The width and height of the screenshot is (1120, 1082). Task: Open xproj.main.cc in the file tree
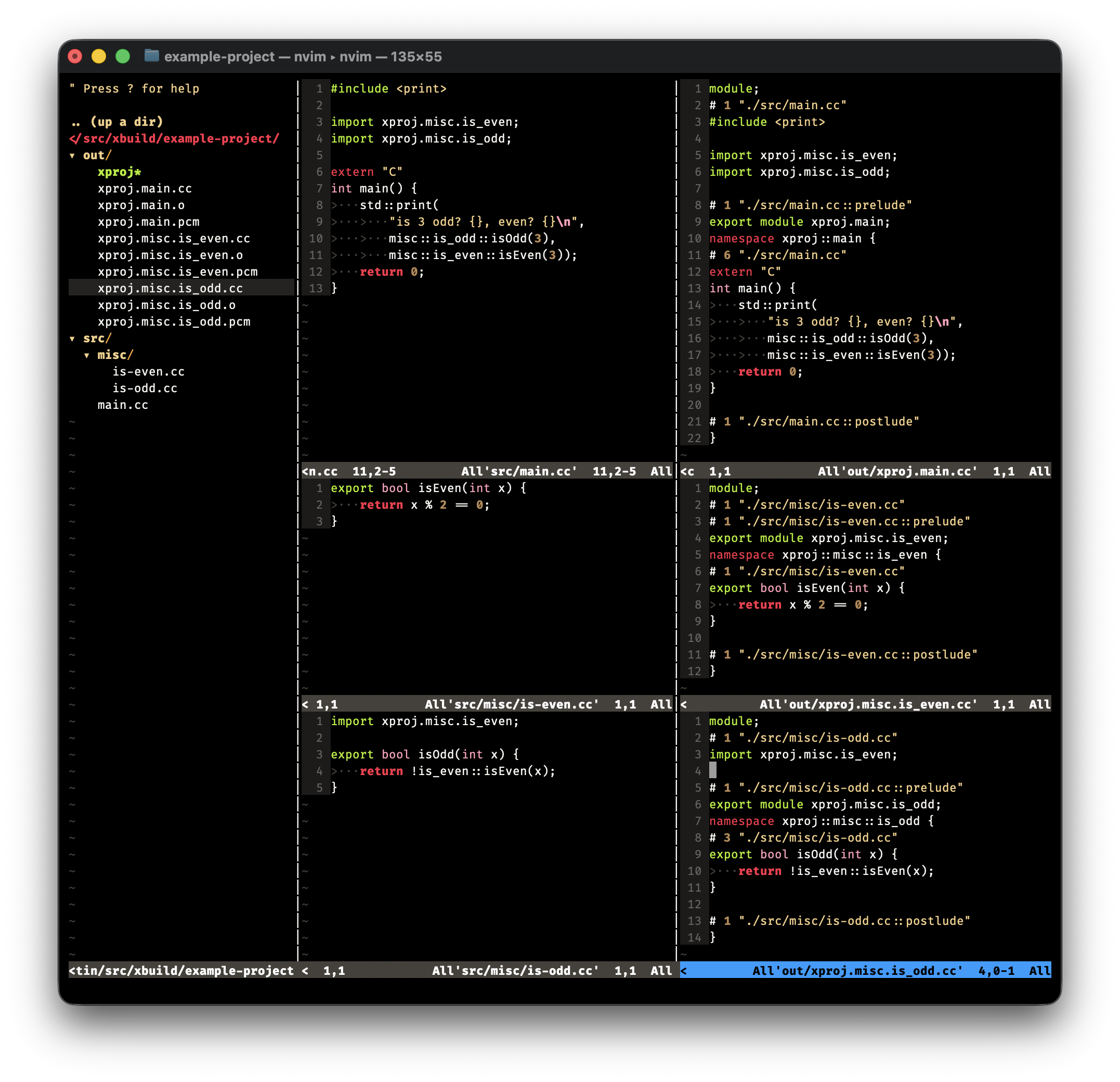pos(145,189)
